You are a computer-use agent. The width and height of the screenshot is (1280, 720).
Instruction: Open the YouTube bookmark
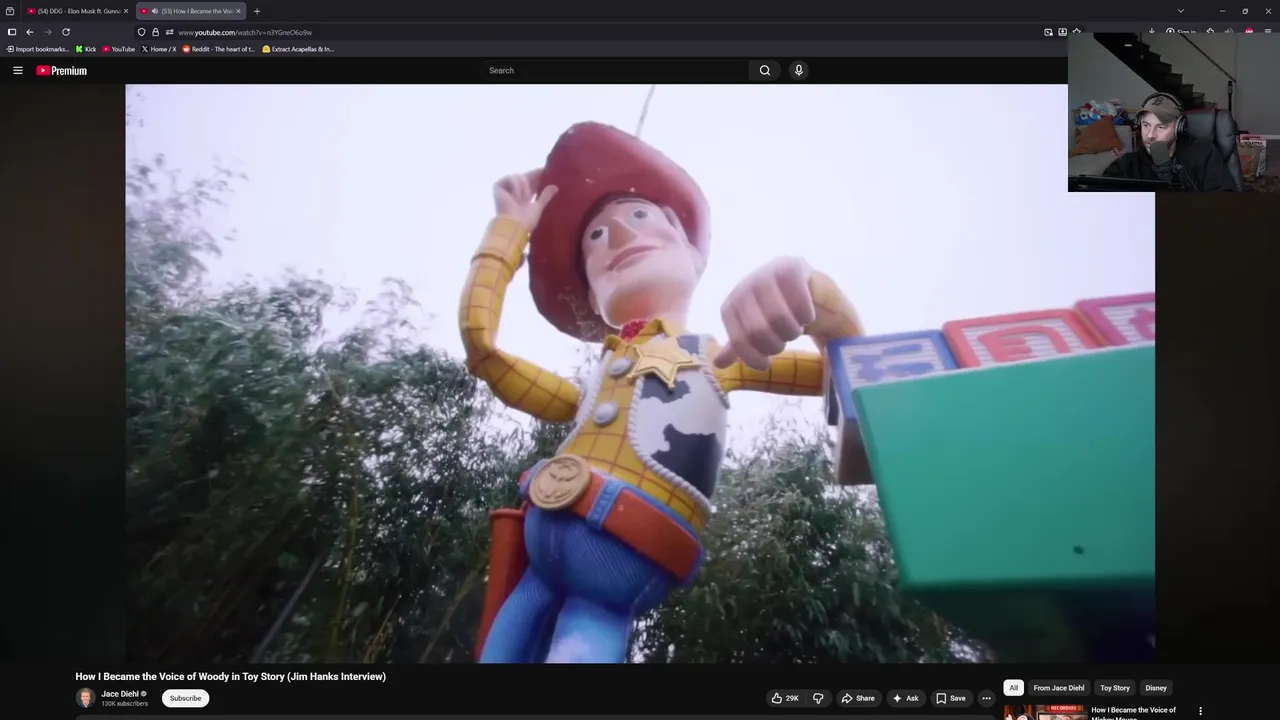pos(119,49)
